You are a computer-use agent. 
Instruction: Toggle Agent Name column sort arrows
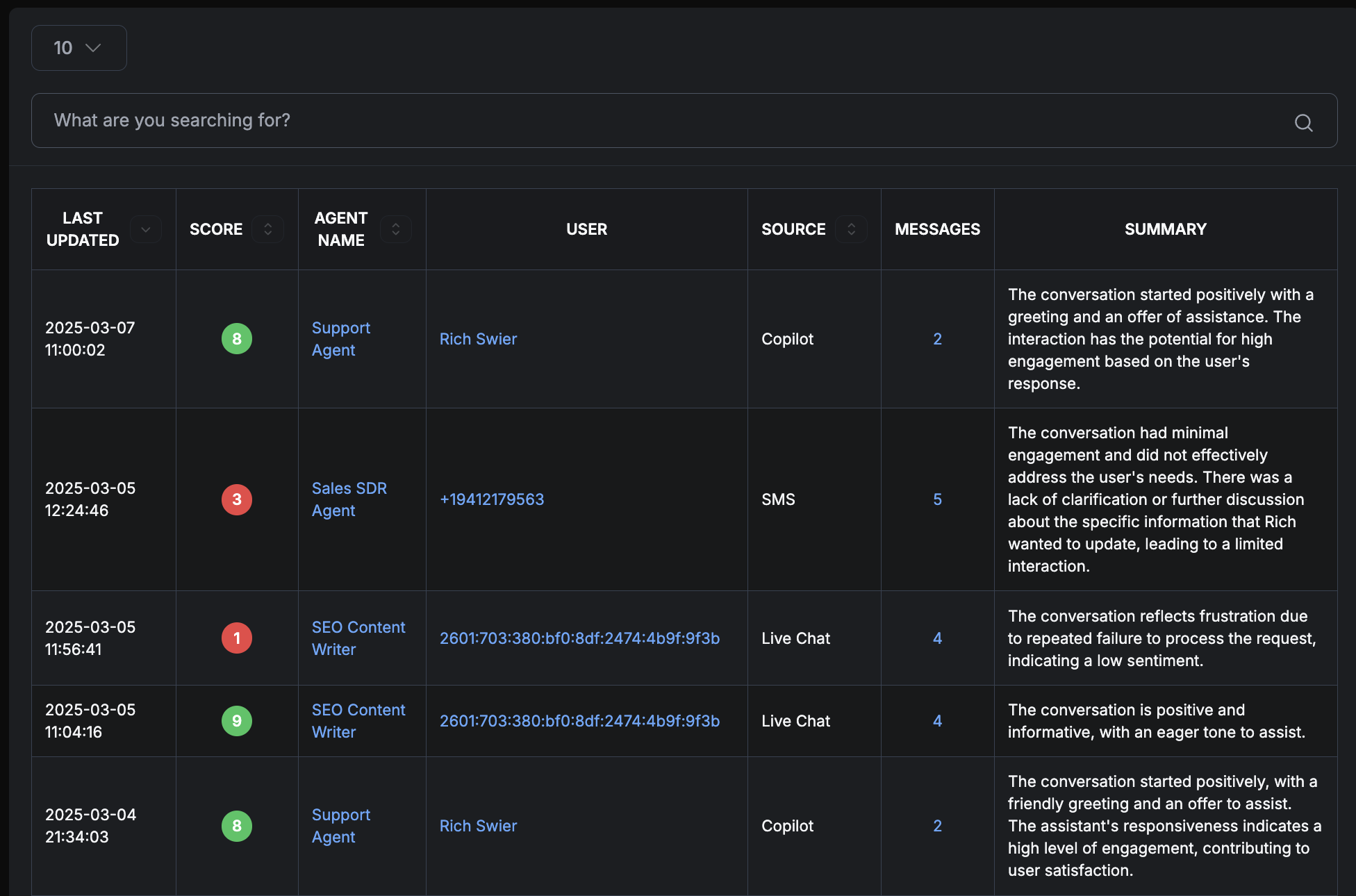tap(395, 229)
